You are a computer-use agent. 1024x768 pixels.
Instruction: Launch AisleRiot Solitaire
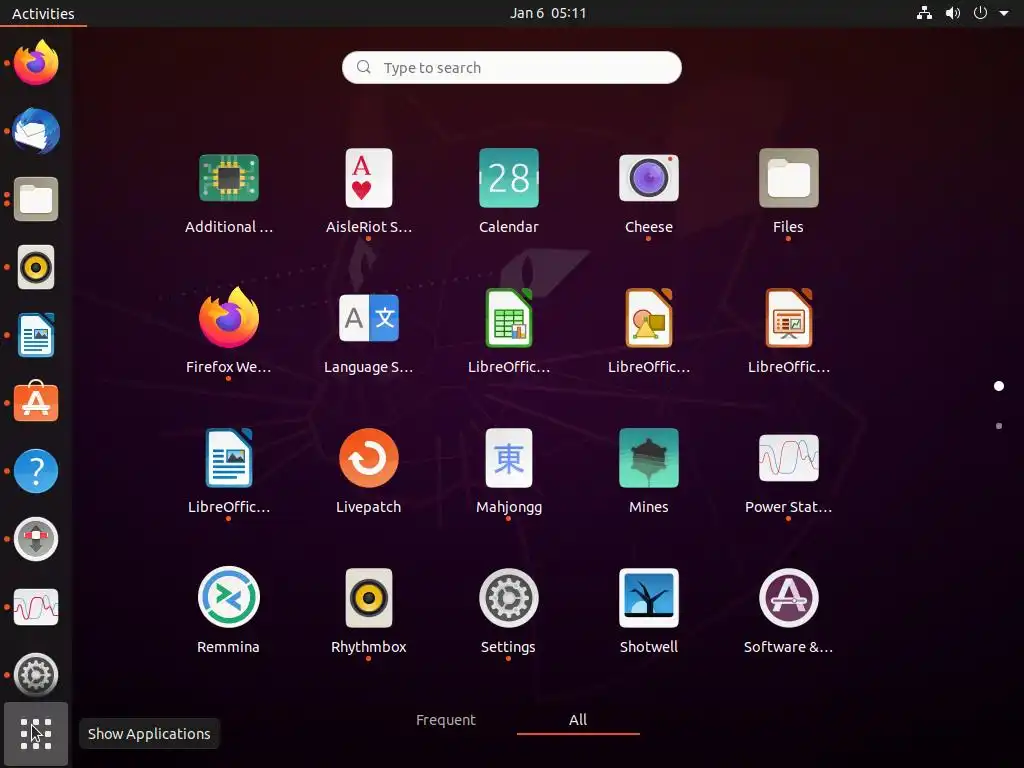click(368, 178)
